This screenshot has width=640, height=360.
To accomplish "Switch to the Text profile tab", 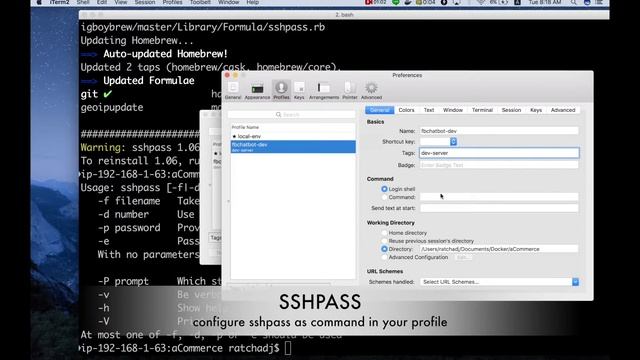I will pyautogui.click(x=429, y=110).
